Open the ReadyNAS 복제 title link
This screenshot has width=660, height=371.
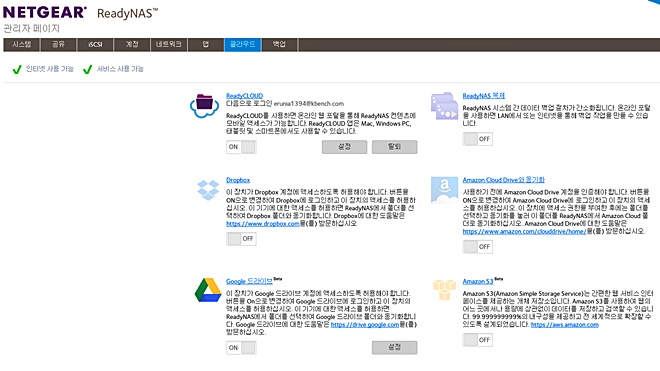tap(484, 96)
